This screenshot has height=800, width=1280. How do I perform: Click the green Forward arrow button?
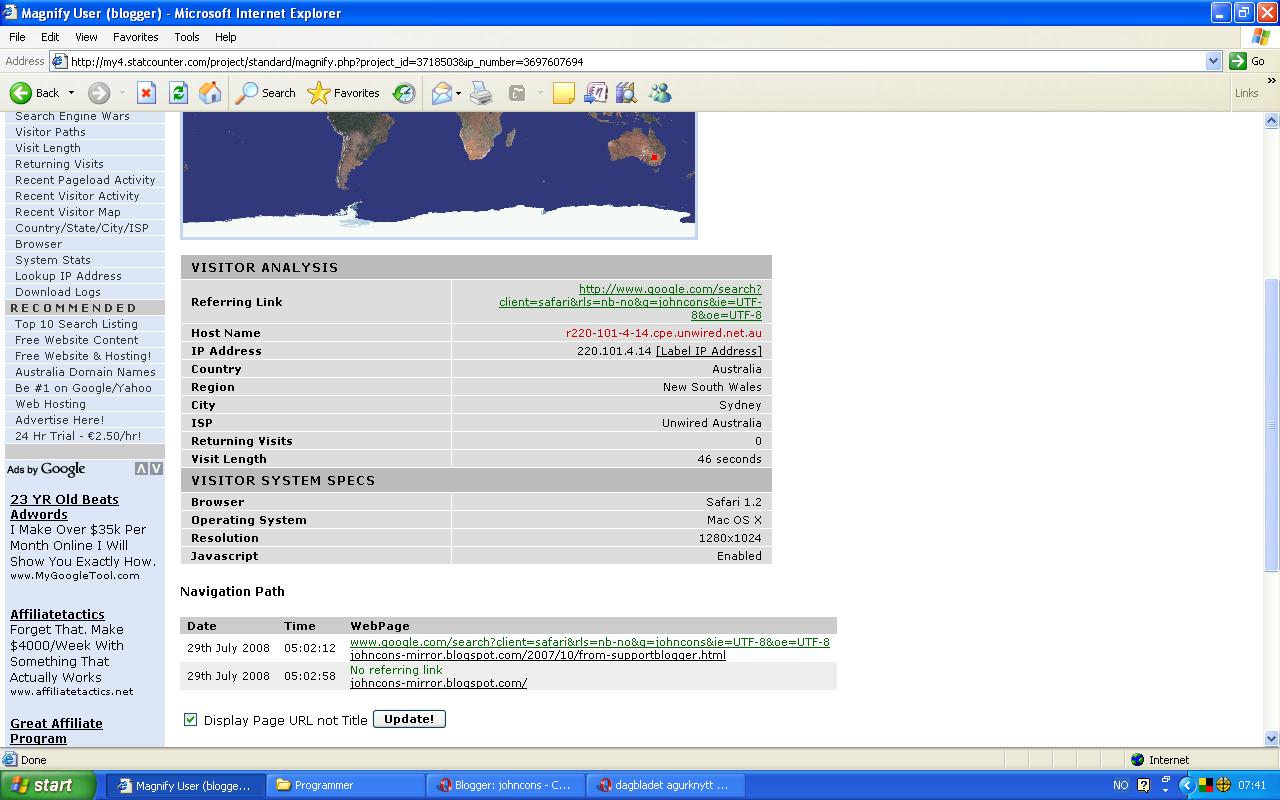tap(99, 93)
